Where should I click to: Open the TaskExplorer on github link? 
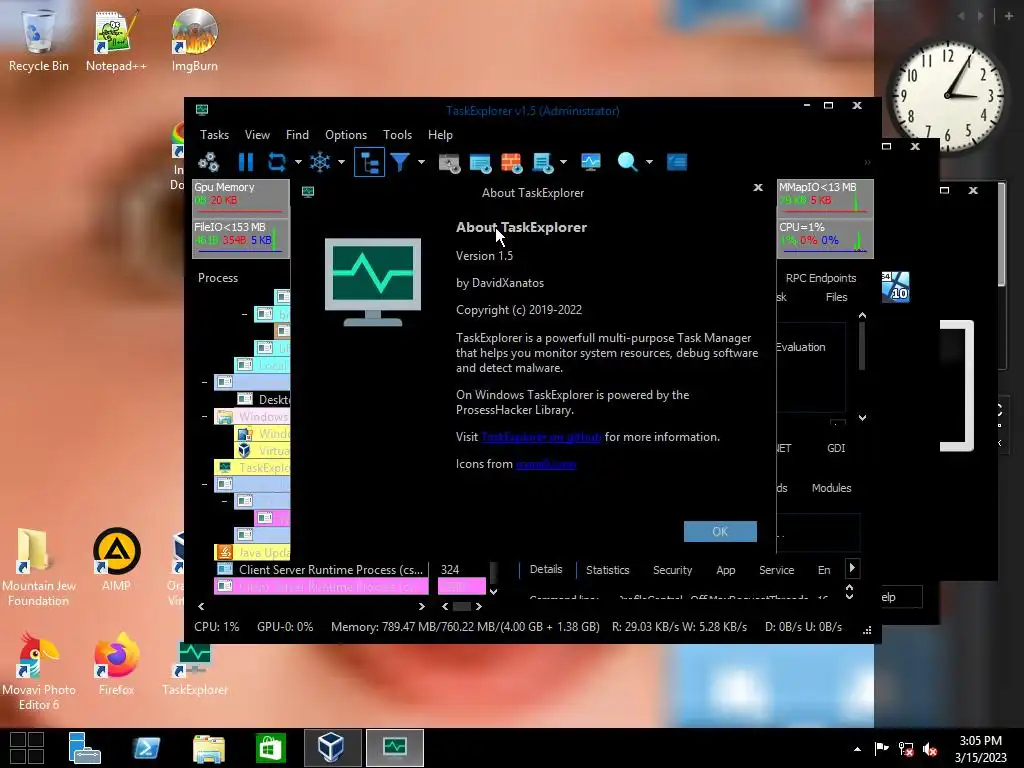(541, 437)
